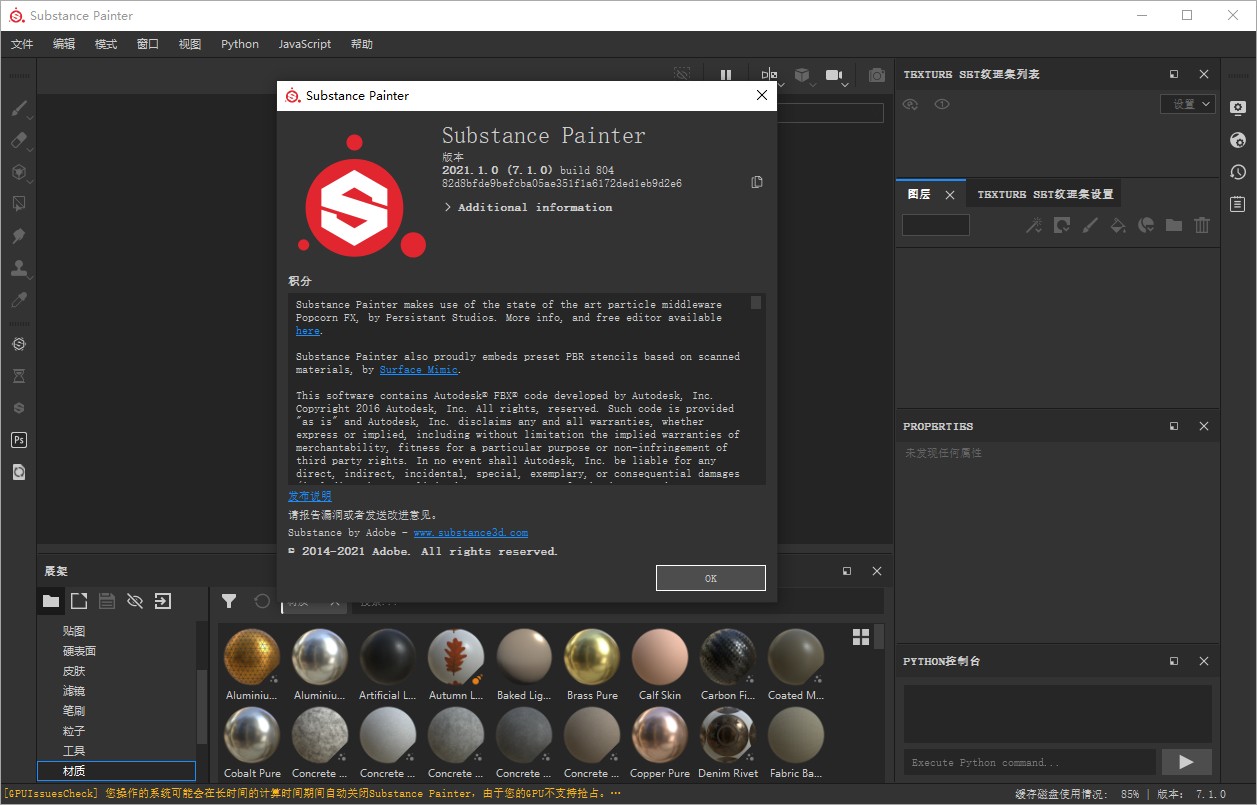Screen dimensions: 1257x805
Task: Click the hourglass baking icon in left toolbar
Action: click(x=19, y=376)
